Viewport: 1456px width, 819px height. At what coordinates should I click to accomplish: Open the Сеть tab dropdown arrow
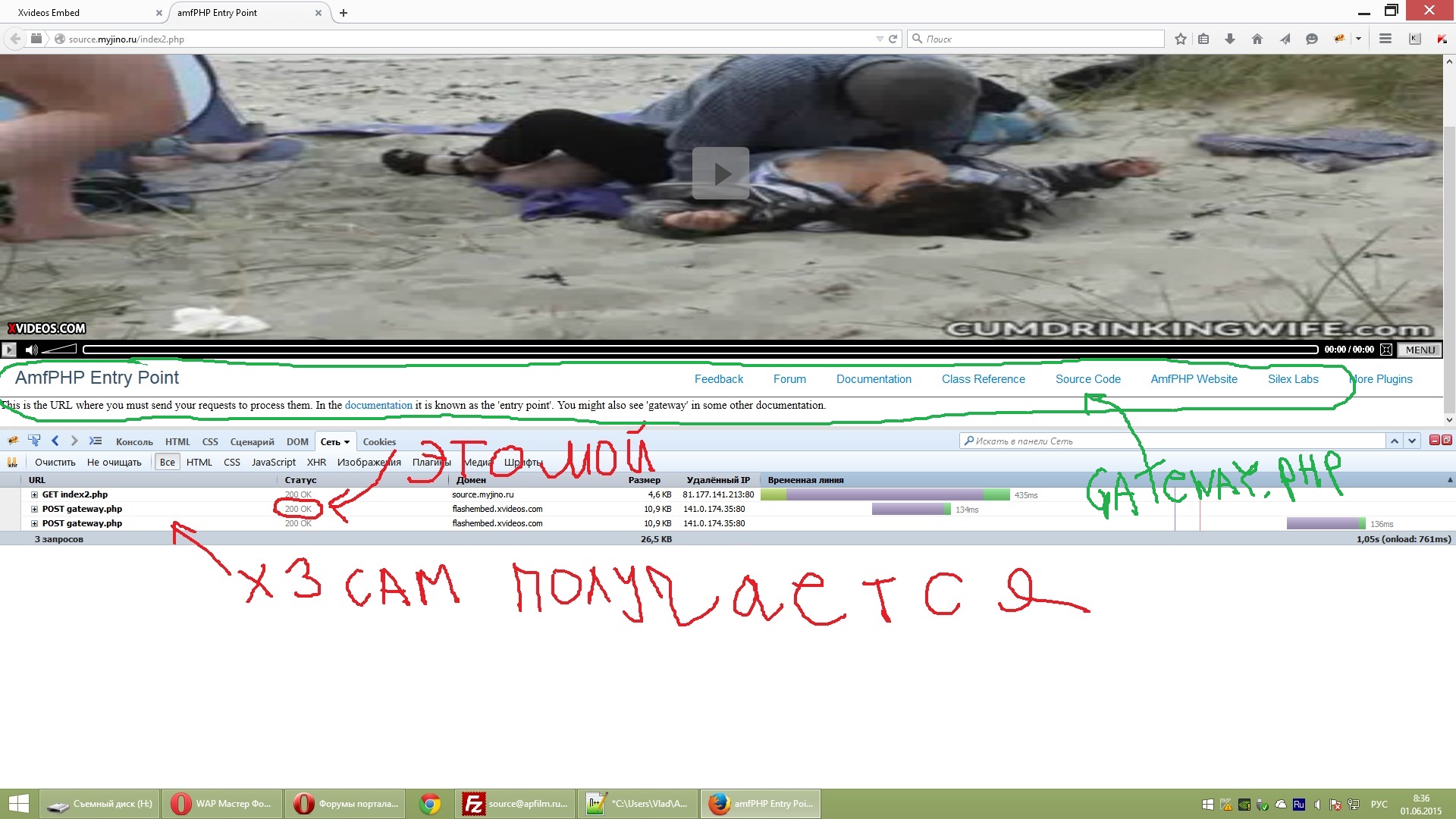click(347, 442)
